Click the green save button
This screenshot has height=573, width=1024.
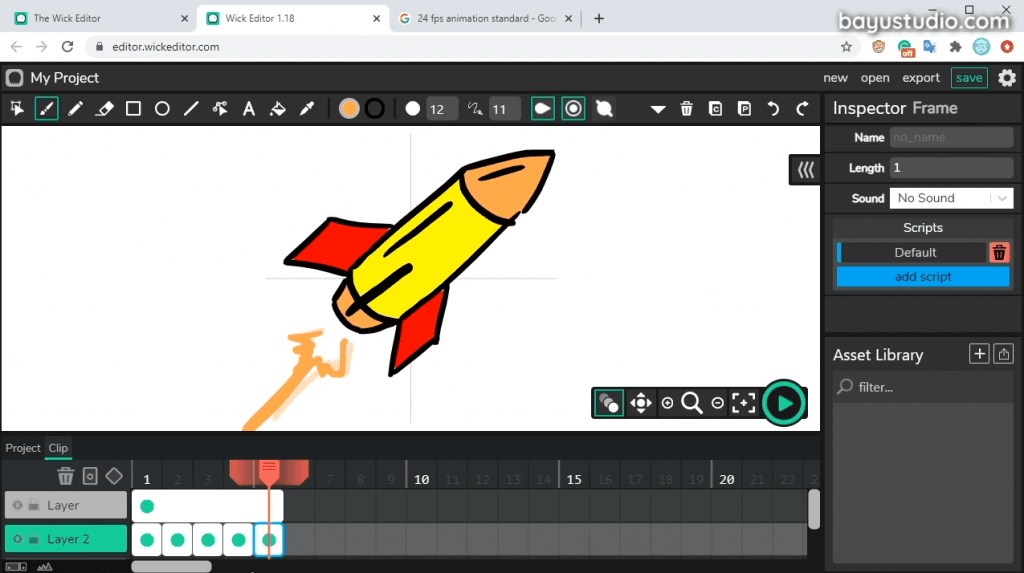(x=969, y=78)
